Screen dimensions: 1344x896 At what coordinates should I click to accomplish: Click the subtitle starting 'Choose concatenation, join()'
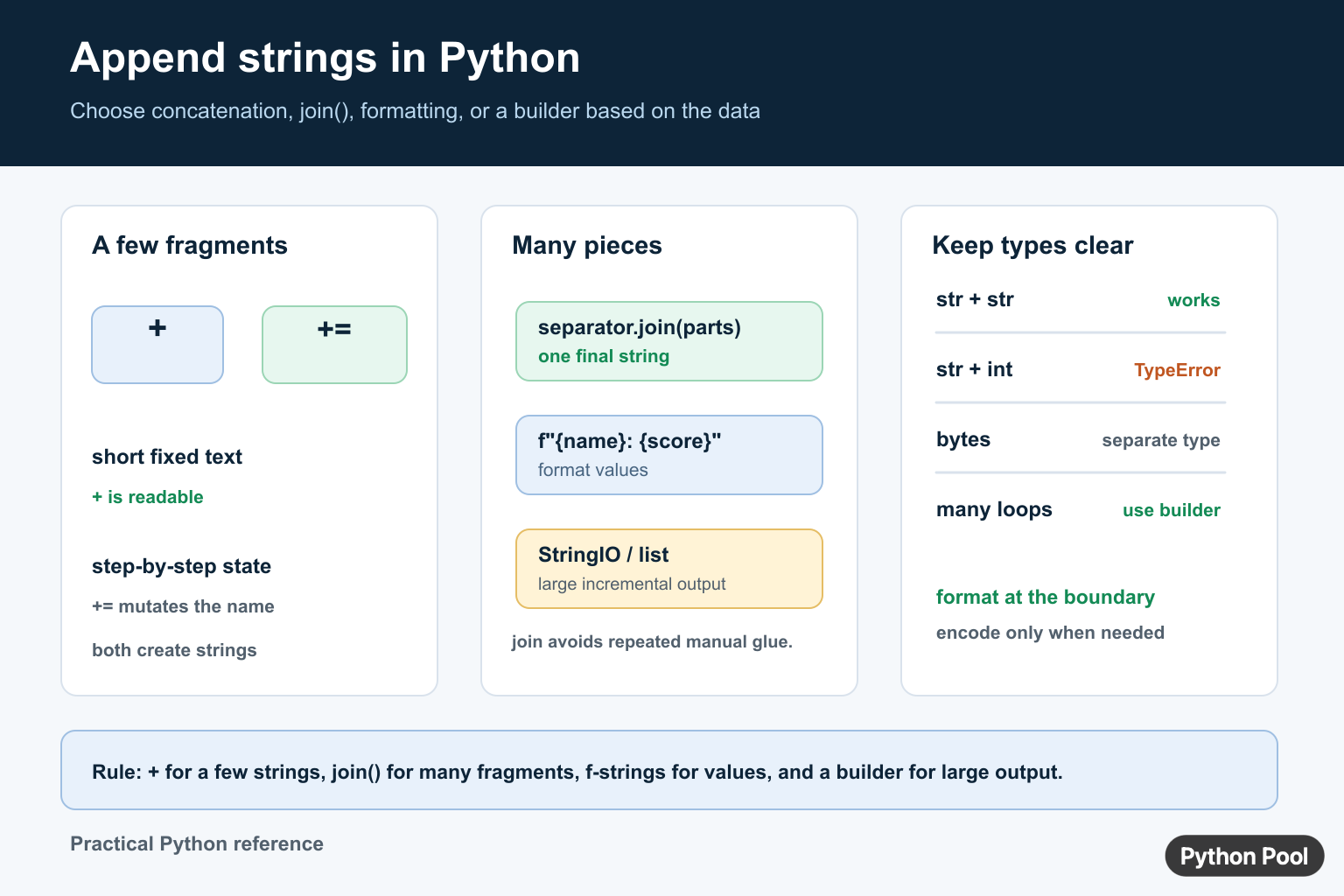coord(415,111)
